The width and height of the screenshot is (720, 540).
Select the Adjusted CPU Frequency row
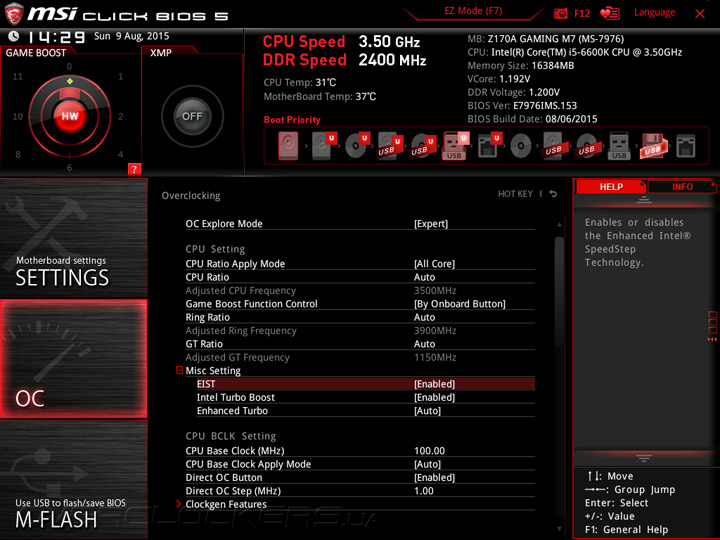click(360, 290)
